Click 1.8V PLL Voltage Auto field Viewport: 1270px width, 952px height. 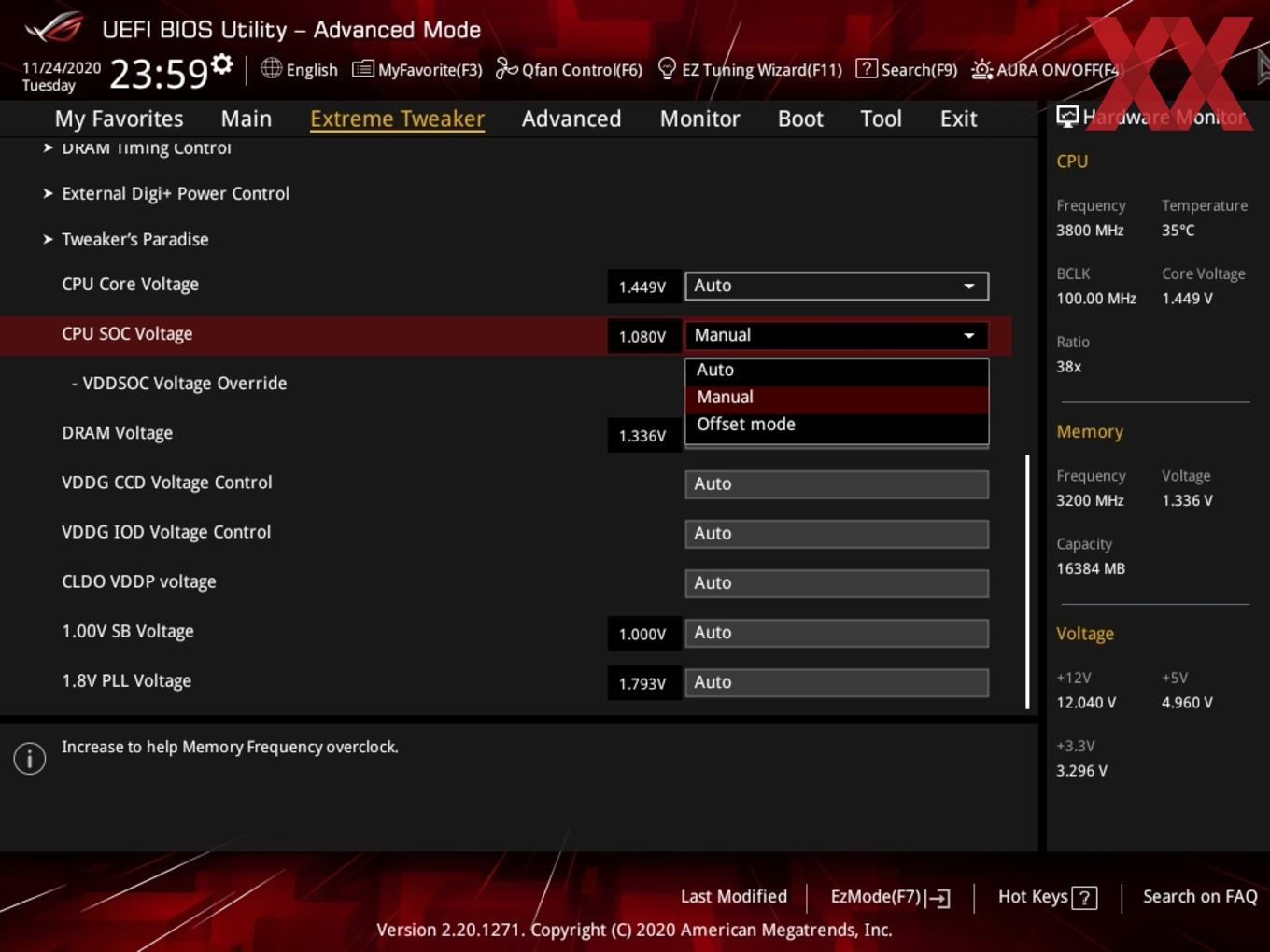pyautogui.click(x=837, y=682)
